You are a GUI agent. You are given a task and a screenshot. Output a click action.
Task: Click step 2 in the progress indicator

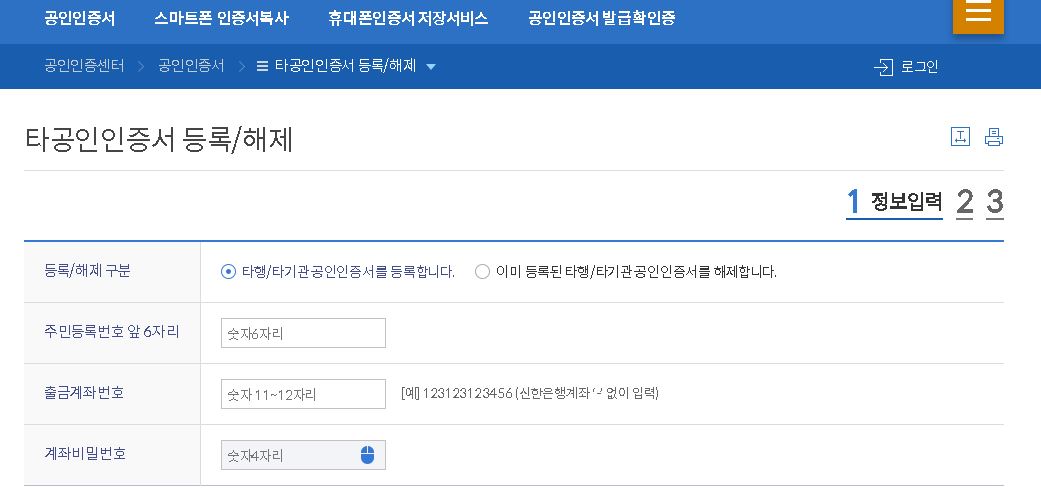point(965,202)
